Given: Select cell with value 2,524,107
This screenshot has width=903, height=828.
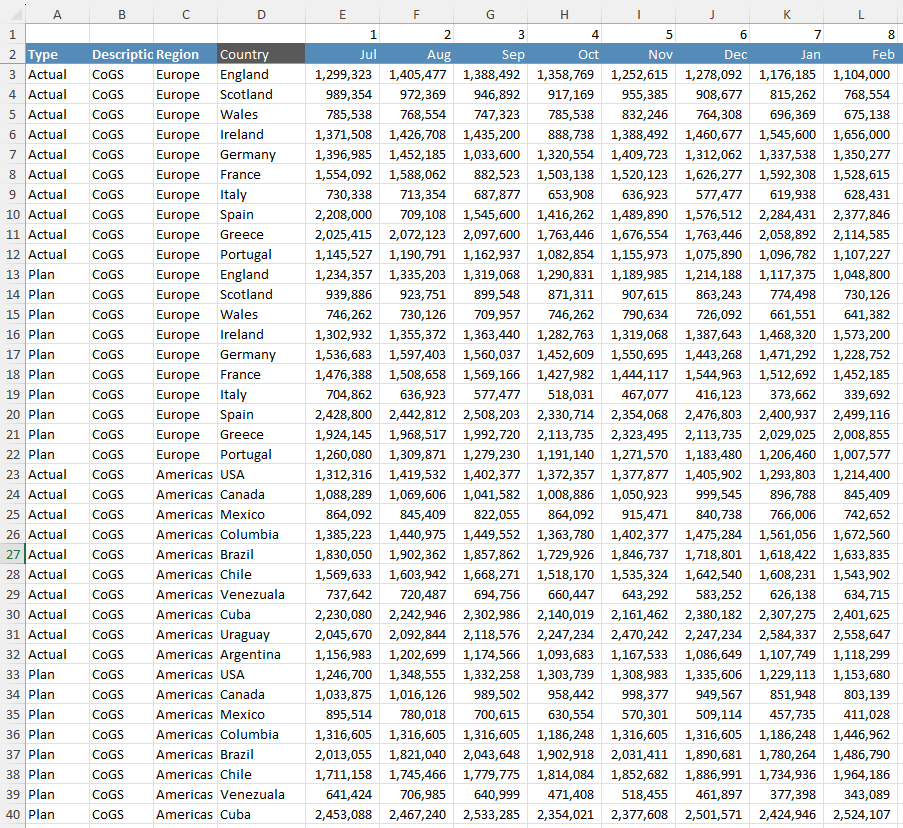Looking at the screenshot, I should tap(860, 815).
